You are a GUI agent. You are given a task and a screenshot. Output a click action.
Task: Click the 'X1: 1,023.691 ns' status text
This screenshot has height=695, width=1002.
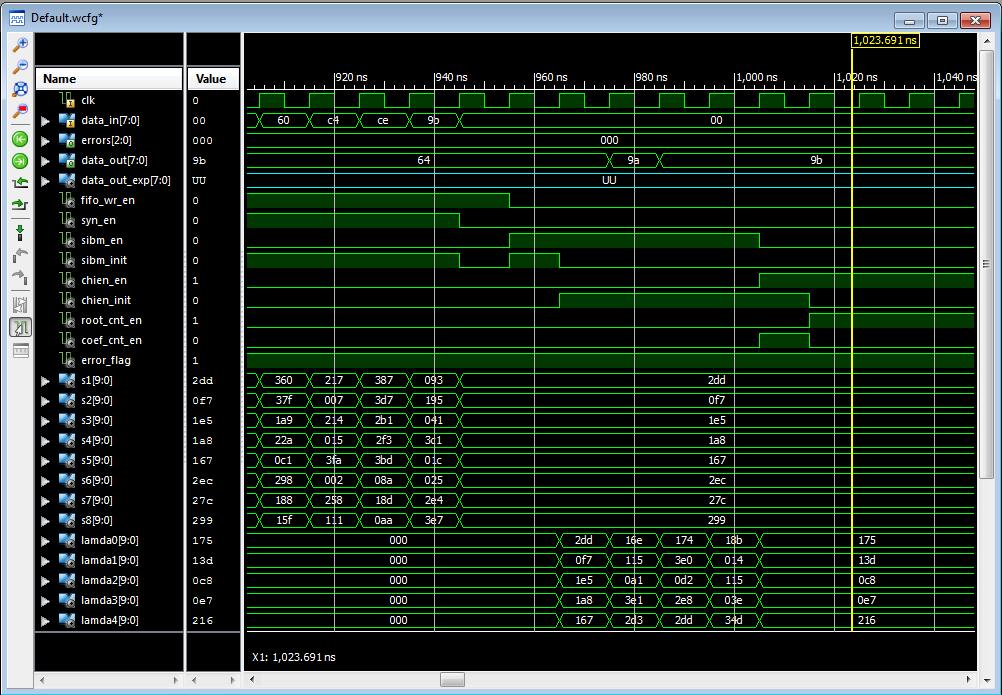(x=294, y=657)
